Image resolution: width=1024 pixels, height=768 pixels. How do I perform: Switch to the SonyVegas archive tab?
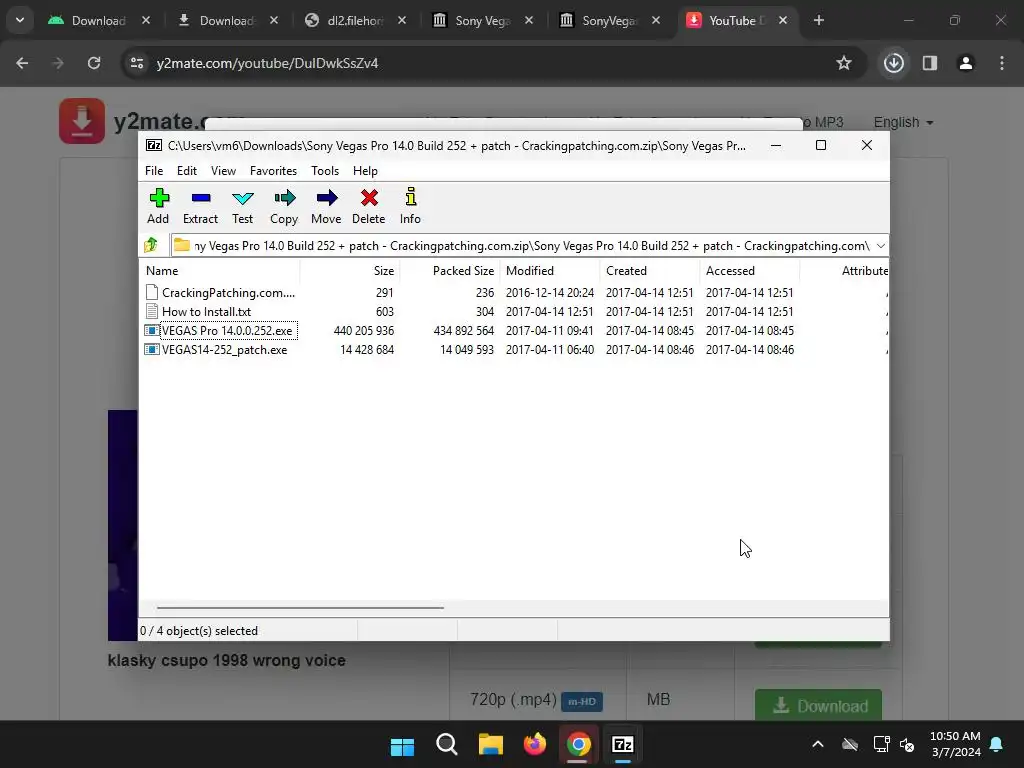(609, 20)
